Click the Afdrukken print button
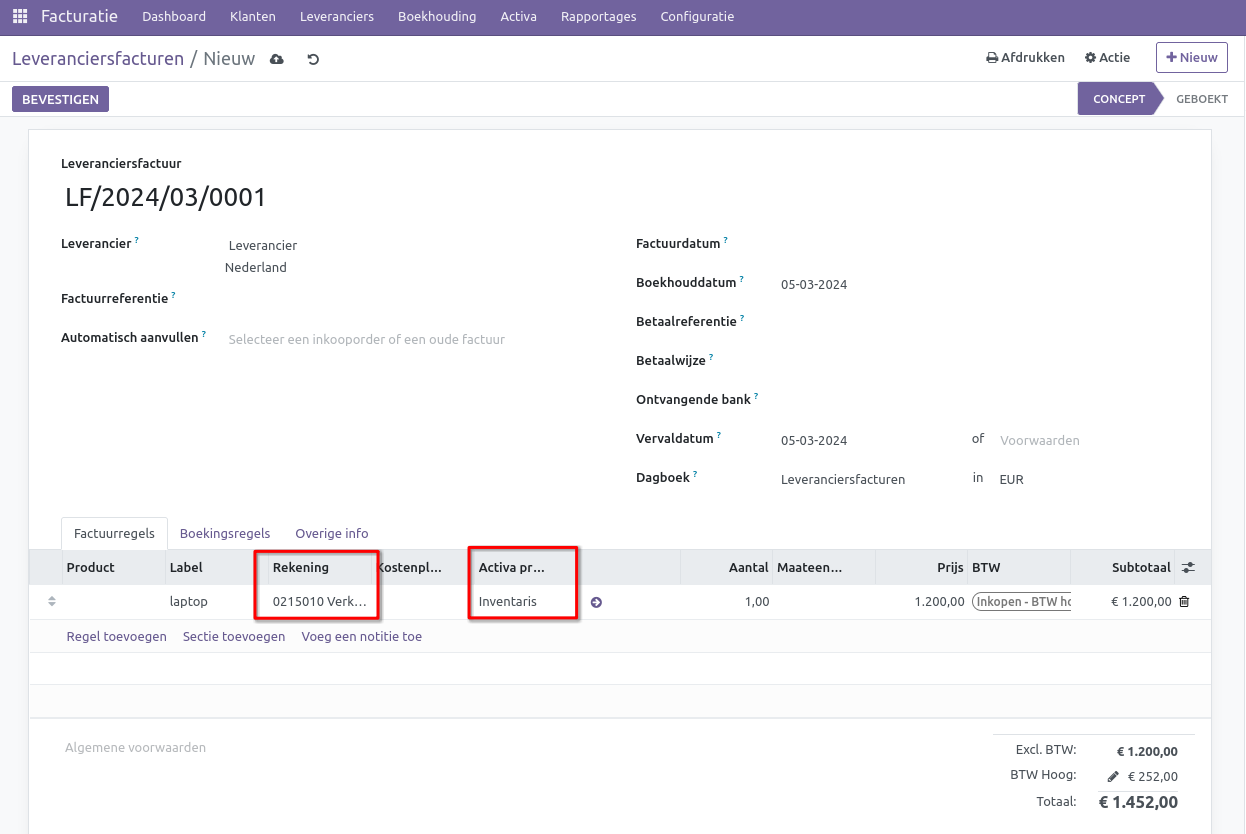Image resolution: width=1246 pixels, height=834 pixels. pyautogui.click(x=1025, y=58)
